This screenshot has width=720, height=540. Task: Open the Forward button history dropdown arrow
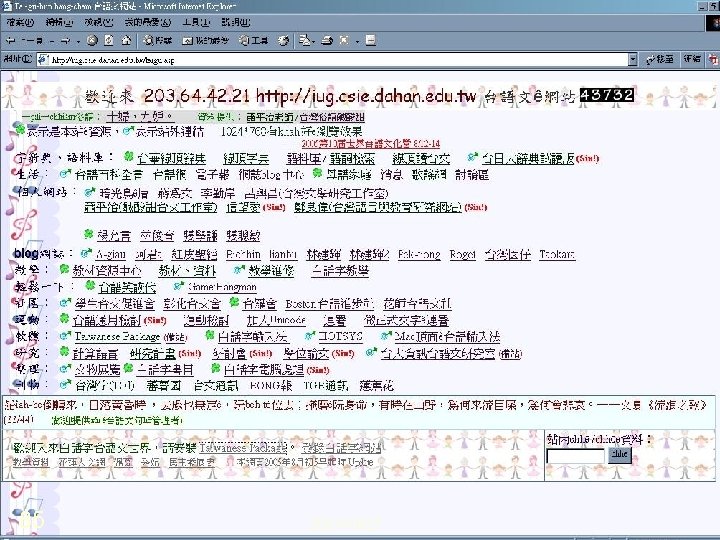(x=79, y=41)
